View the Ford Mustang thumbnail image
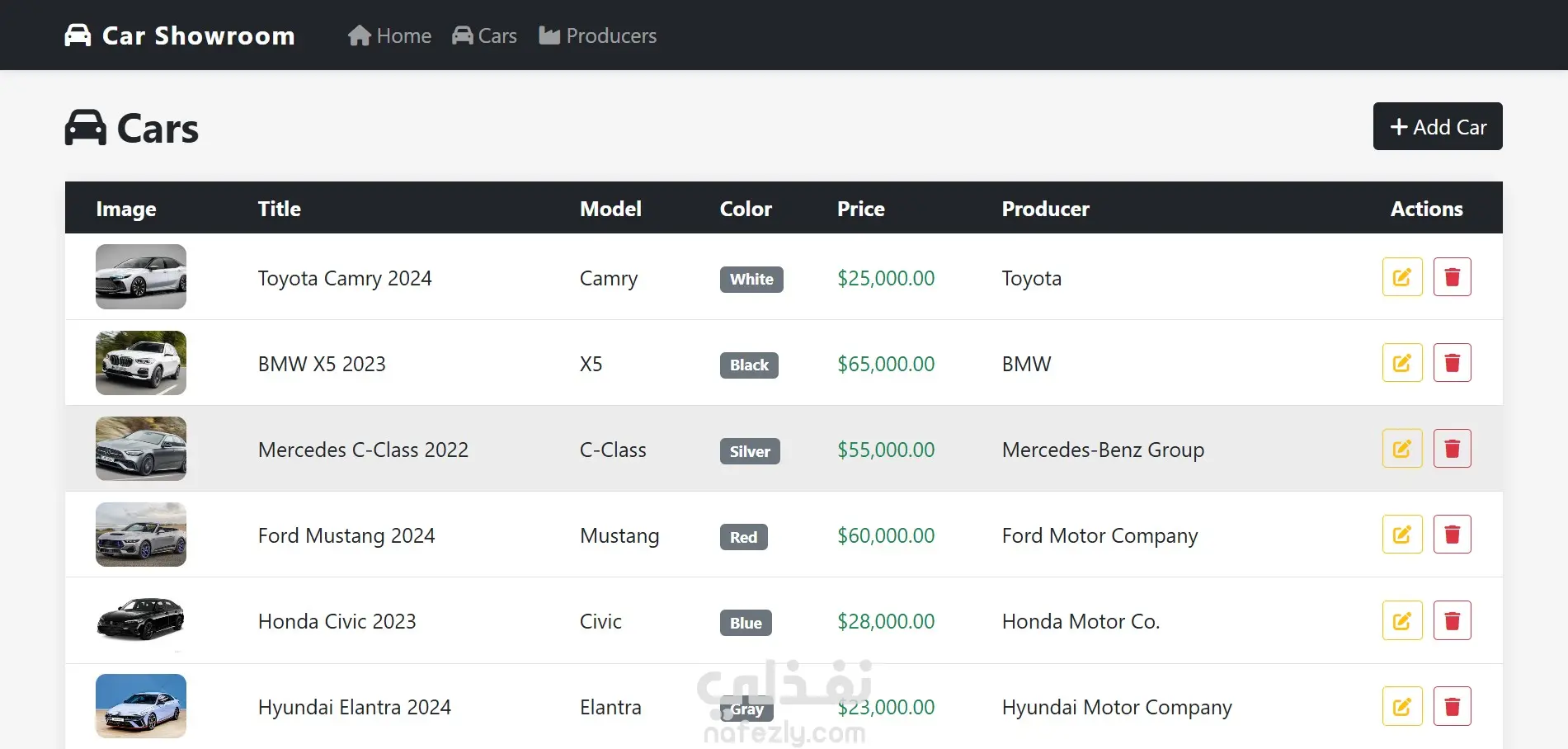This screenshot has height=749, width=1568. (x=141, y=535)
